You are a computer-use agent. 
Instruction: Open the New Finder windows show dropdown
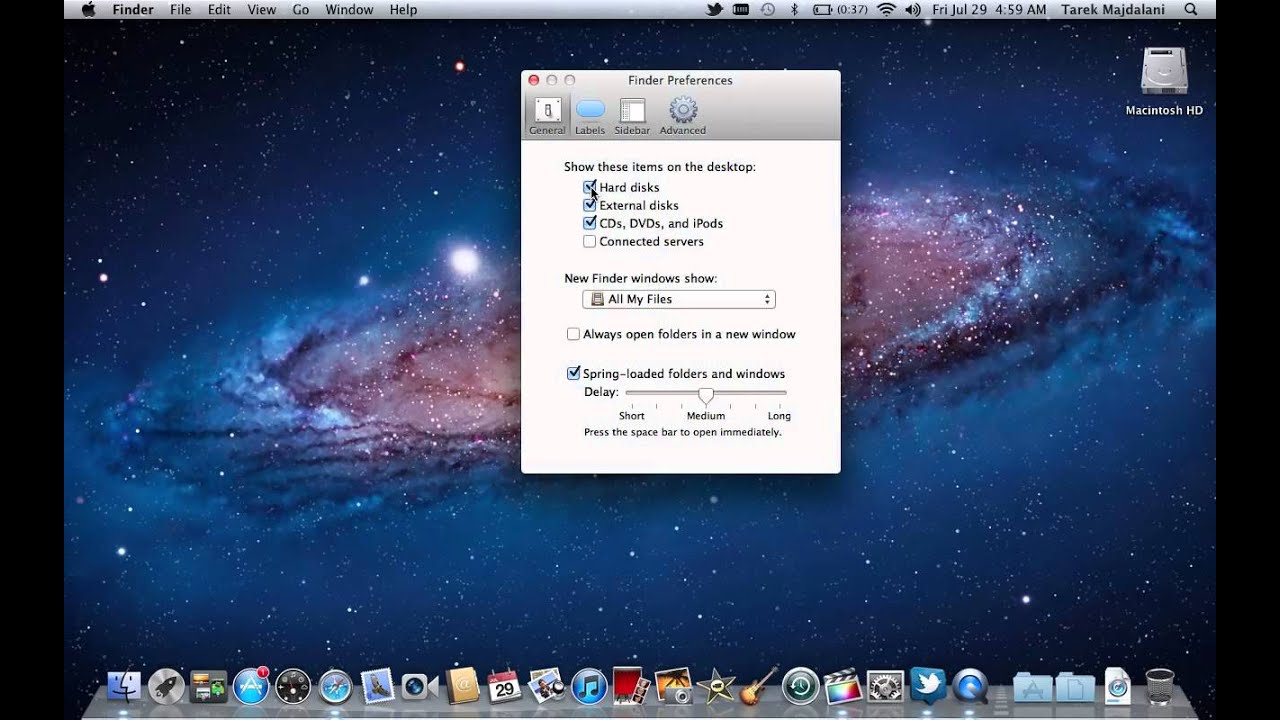pyautogui.click(x=678, y=299)
